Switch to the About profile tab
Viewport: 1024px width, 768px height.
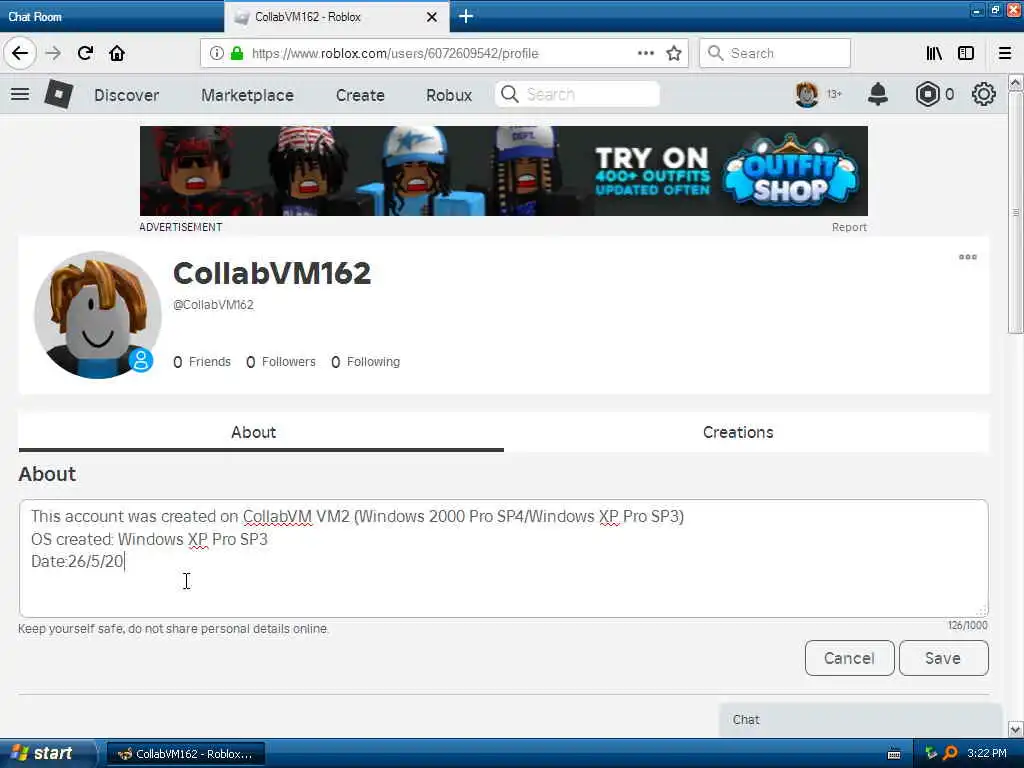click(261, 432)
